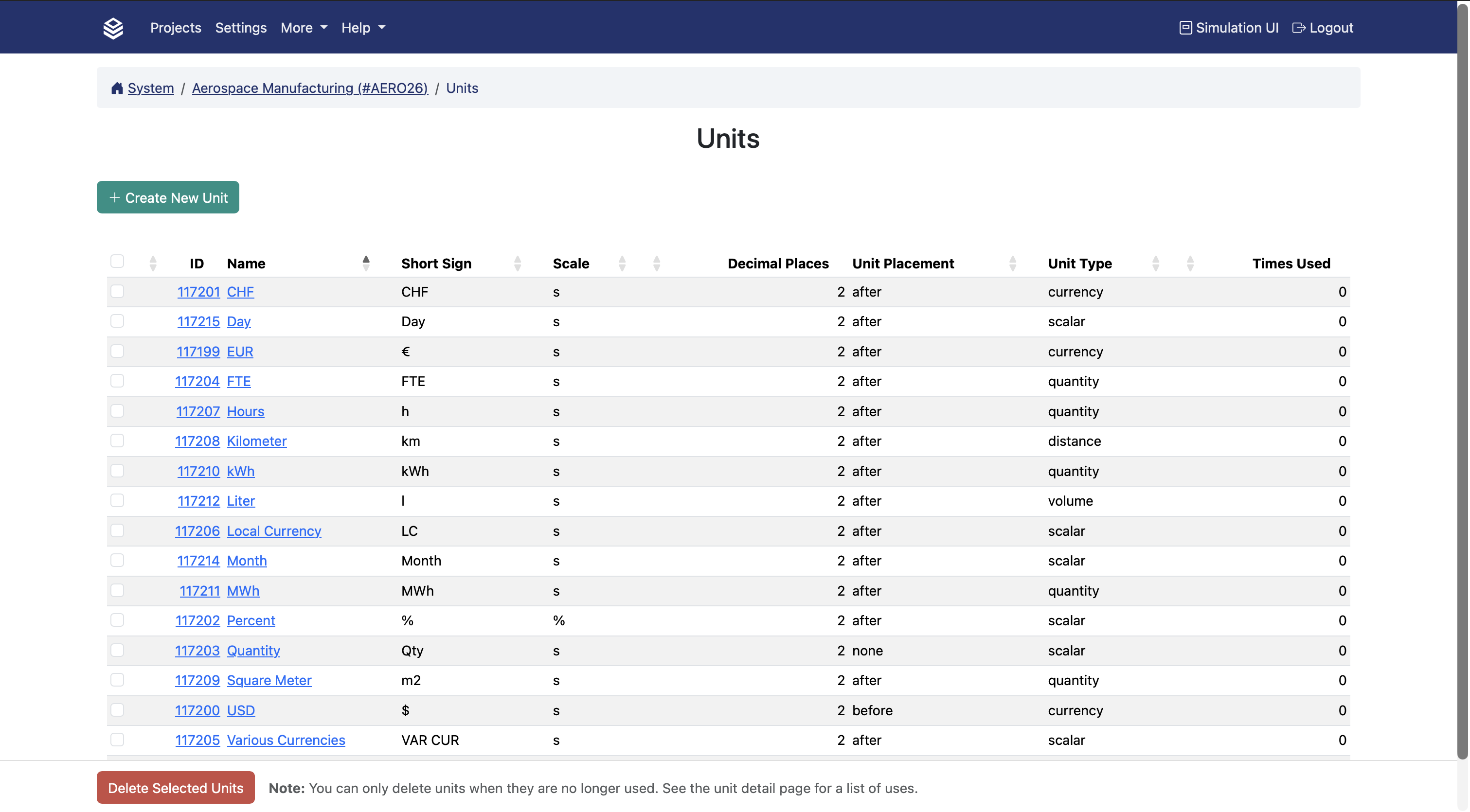This screenshot has height=812, width=1470.
Task: Sort the table by the Name column arrow
Action: 366,263
